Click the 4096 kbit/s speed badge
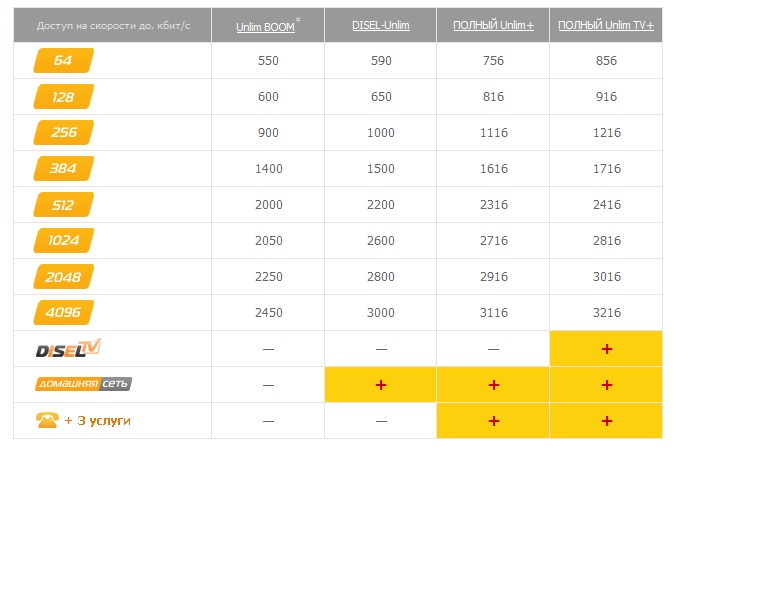 [x=64, y=312]
